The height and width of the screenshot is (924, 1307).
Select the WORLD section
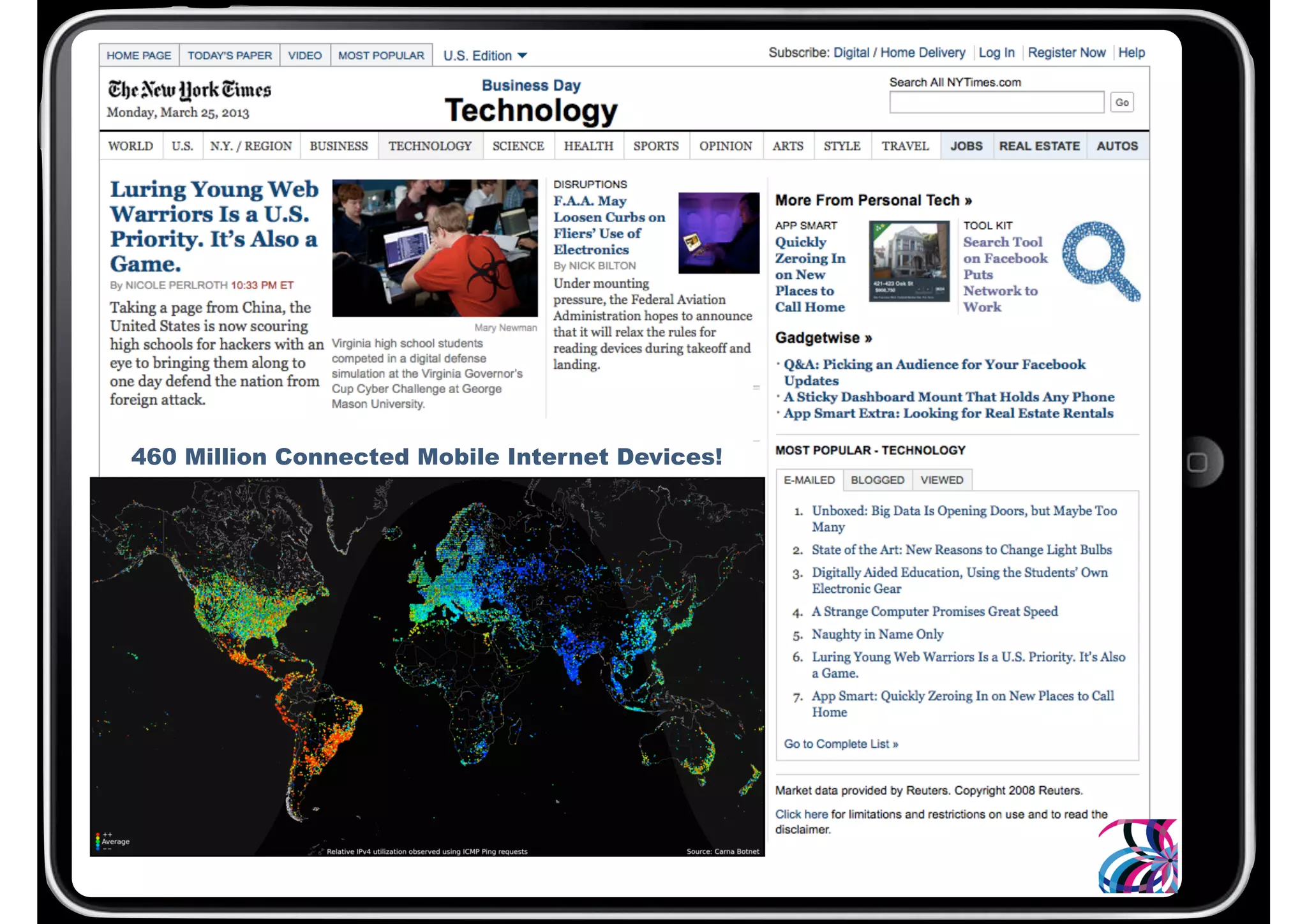(x=131, y=146)
